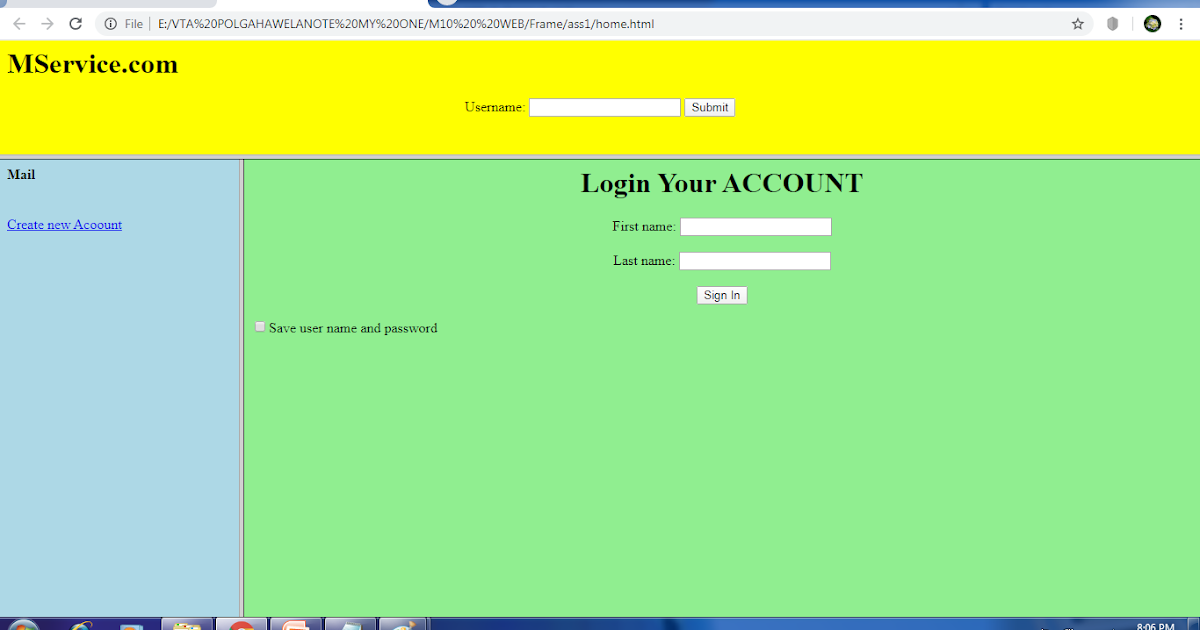Open the Chrome profile avatar
Image resolution: width=1200 pixels, height=630 pixels.
[1152, 23]
